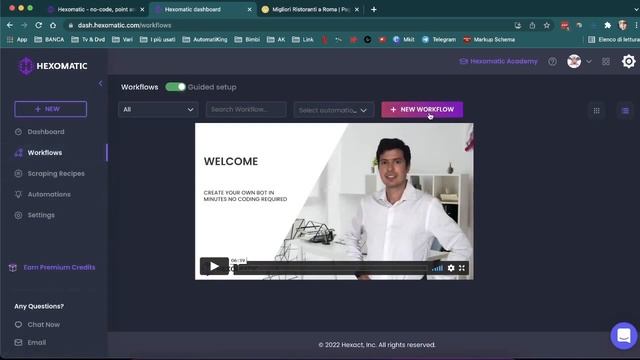Open video player settings gear
Viewport: 640px width, 360px height.
pyautogui.click(x=451, y=268)
